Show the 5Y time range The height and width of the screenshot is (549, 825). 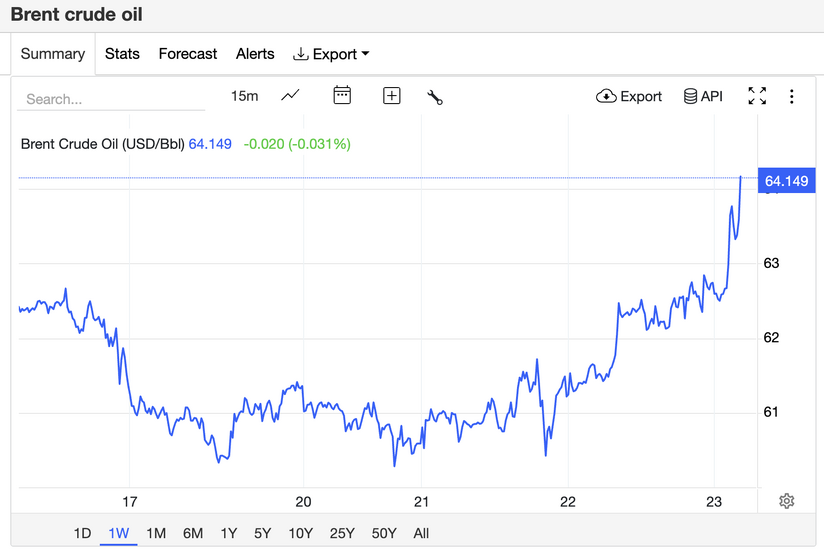pyautogui.click(x=262, y=533)
